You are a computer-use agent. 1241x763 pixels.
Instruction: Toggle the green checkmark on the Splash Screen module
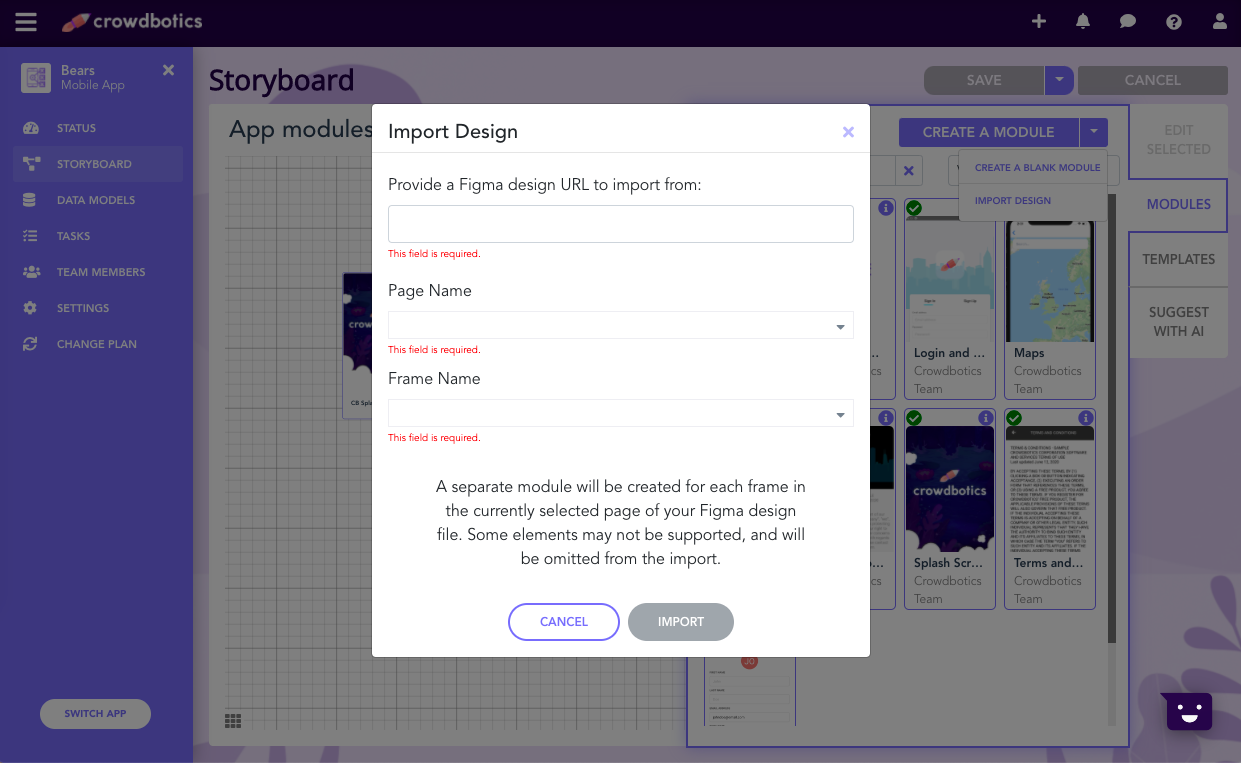point(914,418)
